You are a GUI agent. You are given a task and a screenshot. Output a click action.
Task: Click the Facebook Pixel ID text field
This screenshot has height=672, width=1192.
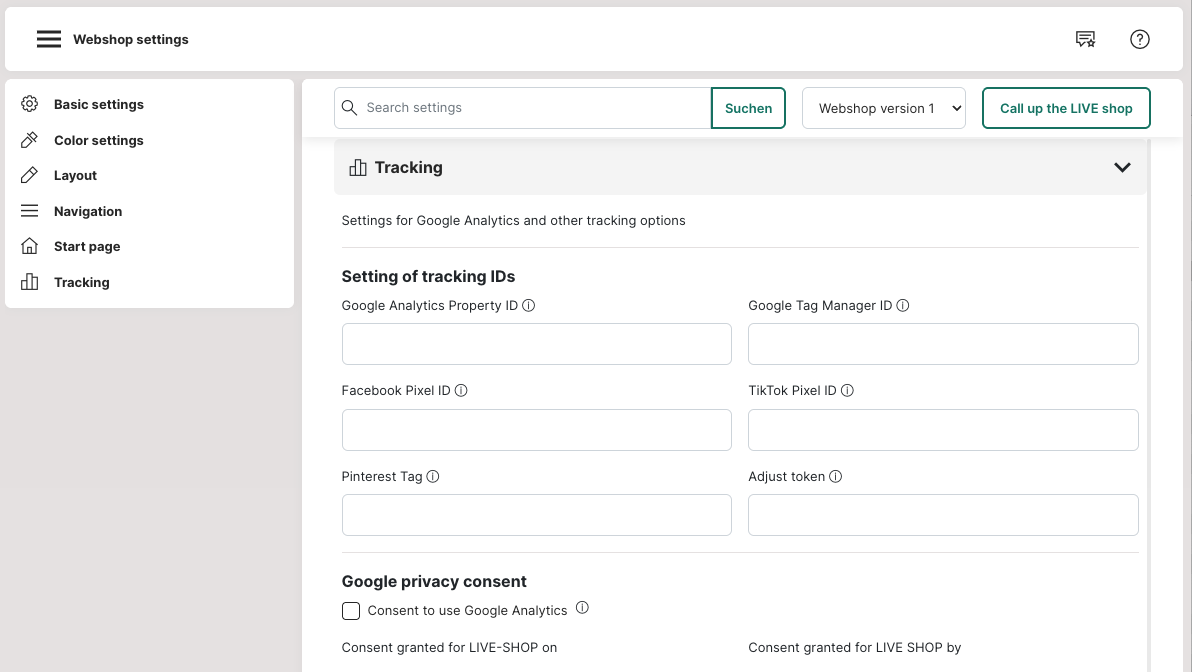point(537,430)
